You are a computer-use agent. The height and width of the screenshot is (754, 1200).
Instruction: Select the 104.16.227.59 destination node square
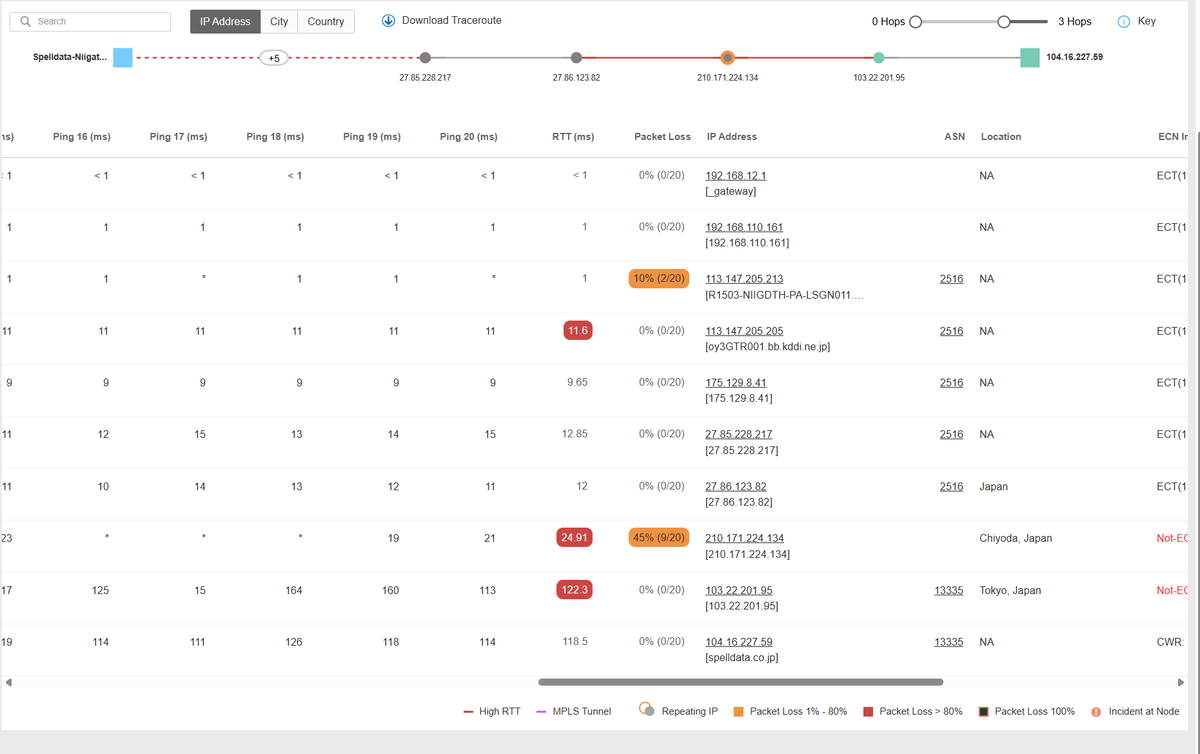click(x=1030, y=58)
